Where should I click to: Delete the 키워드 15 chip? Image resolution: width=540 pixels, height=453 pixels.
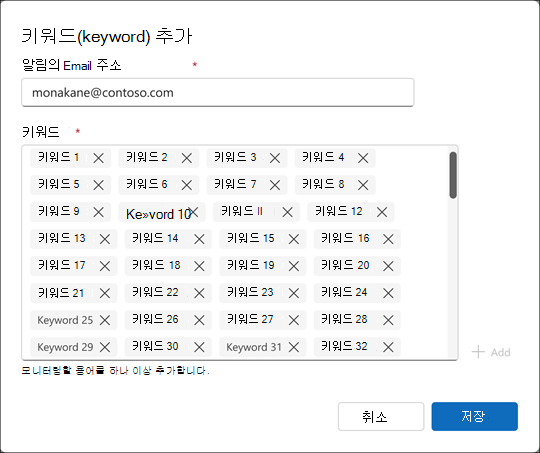coord(294,239)
